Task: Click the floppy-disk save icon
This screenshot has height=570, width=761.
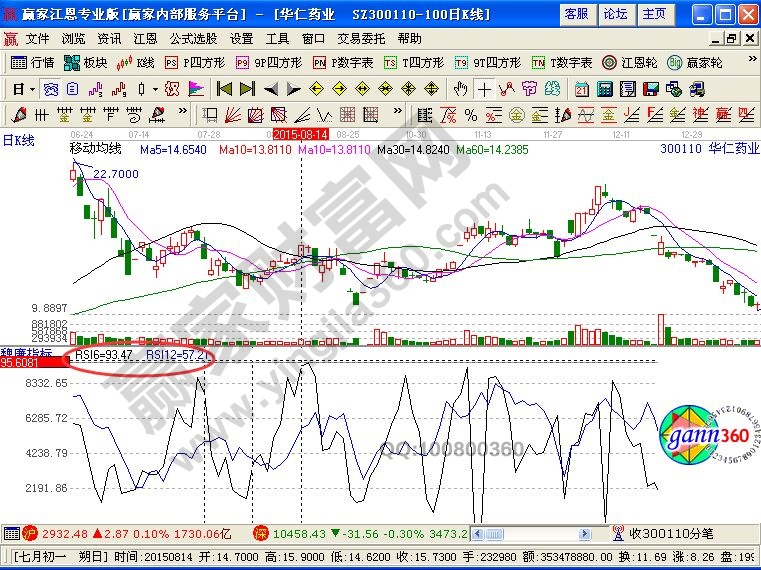Action: pyautogui.click(x=650, y=89)
